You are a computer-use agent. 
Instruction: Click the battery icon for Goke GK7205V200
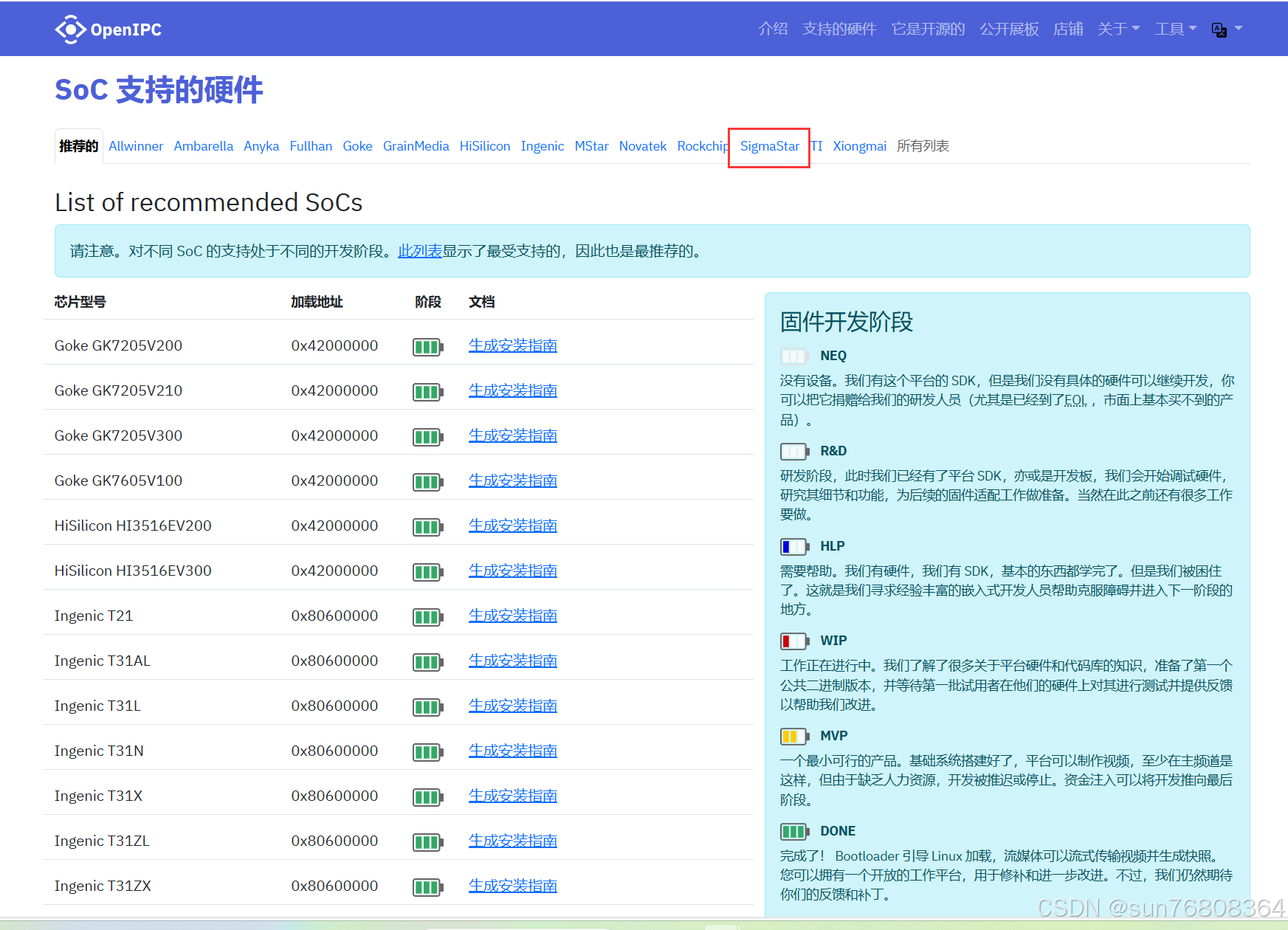click(x=427, y=347)
